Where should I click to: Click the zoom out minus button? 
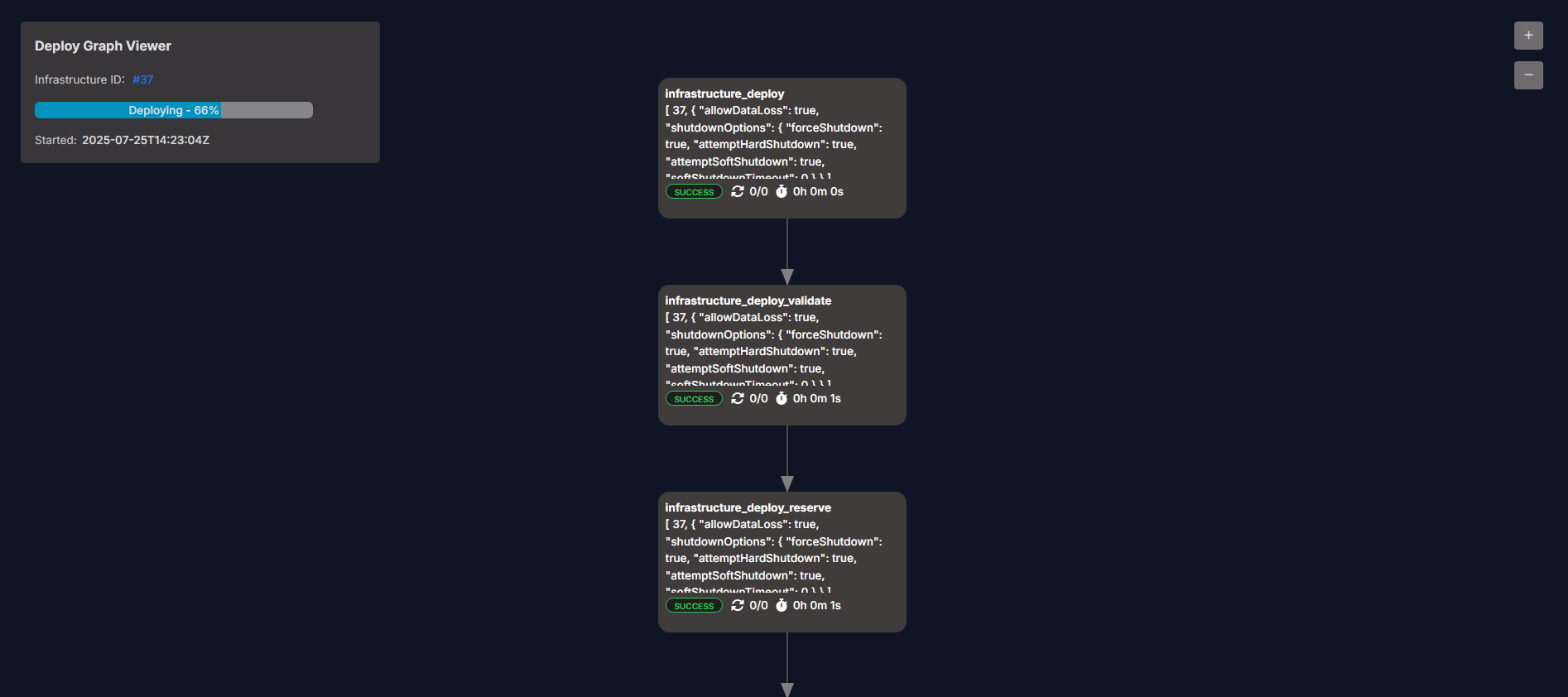[1528, 75]
